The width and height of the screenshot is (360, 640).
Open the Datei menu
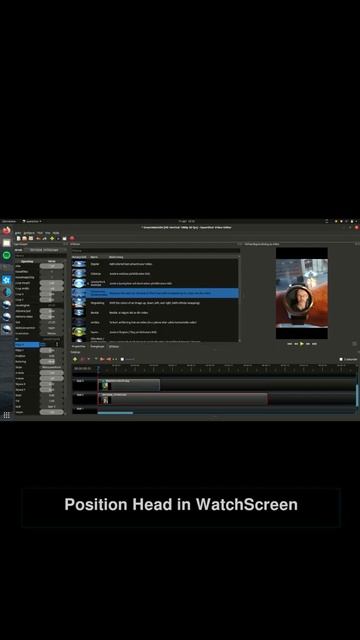tap(18, 233)
